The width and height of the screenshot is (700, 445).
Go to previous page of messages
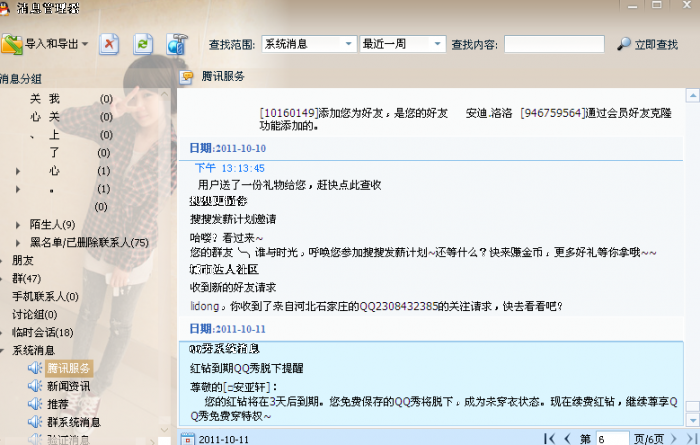point(567,439)
